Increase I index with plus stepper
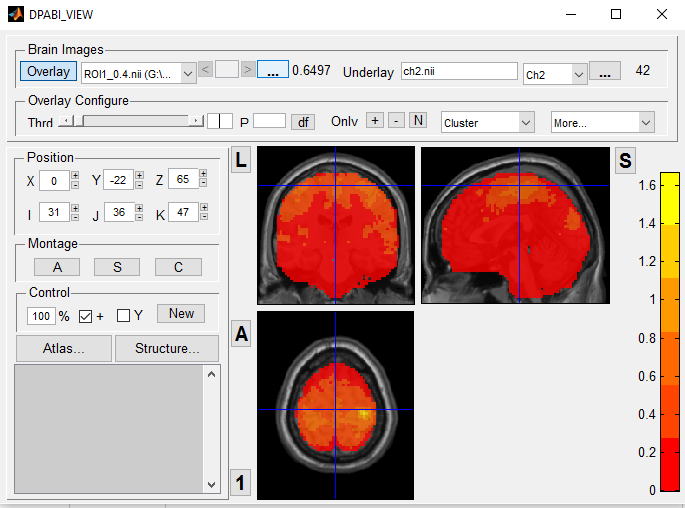Screen dimensions: 685x508 pos(75,208)
